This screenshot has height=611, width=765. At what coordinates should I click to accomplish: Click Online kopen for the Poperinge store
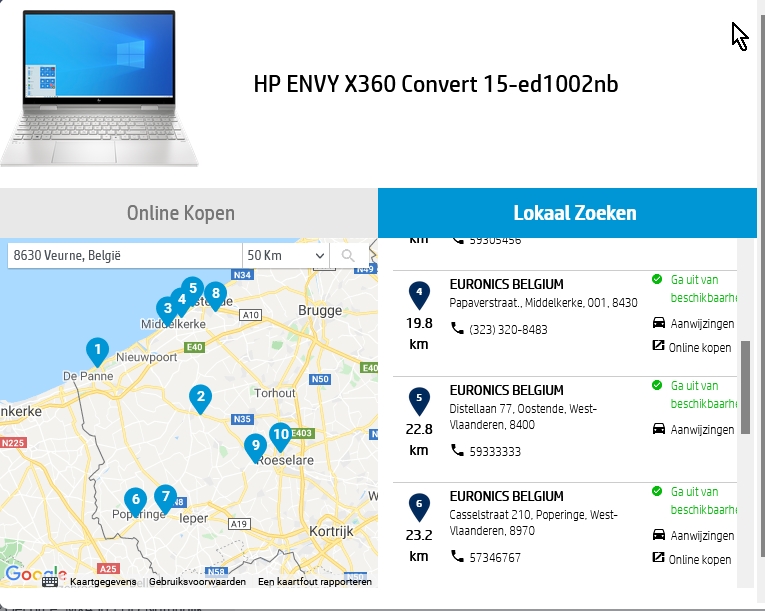(x=699, y=560)
